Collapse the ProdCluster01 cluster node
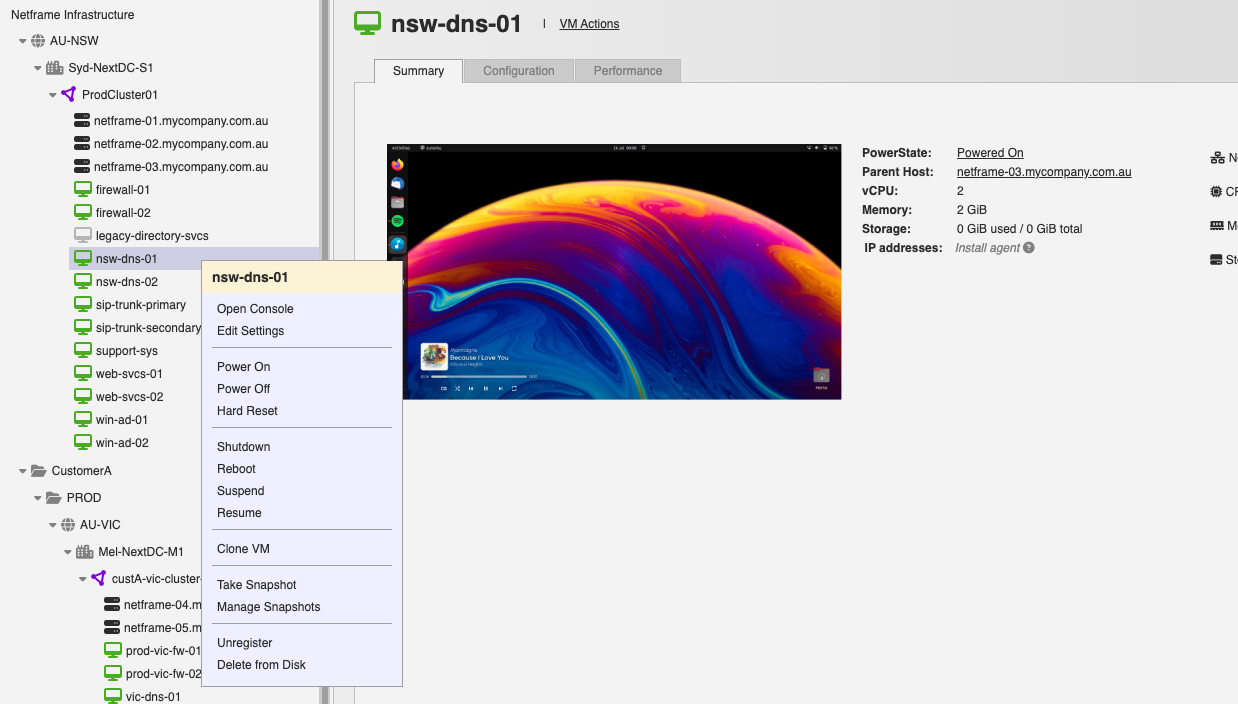 pyautogui.click(x=53, y=95)
